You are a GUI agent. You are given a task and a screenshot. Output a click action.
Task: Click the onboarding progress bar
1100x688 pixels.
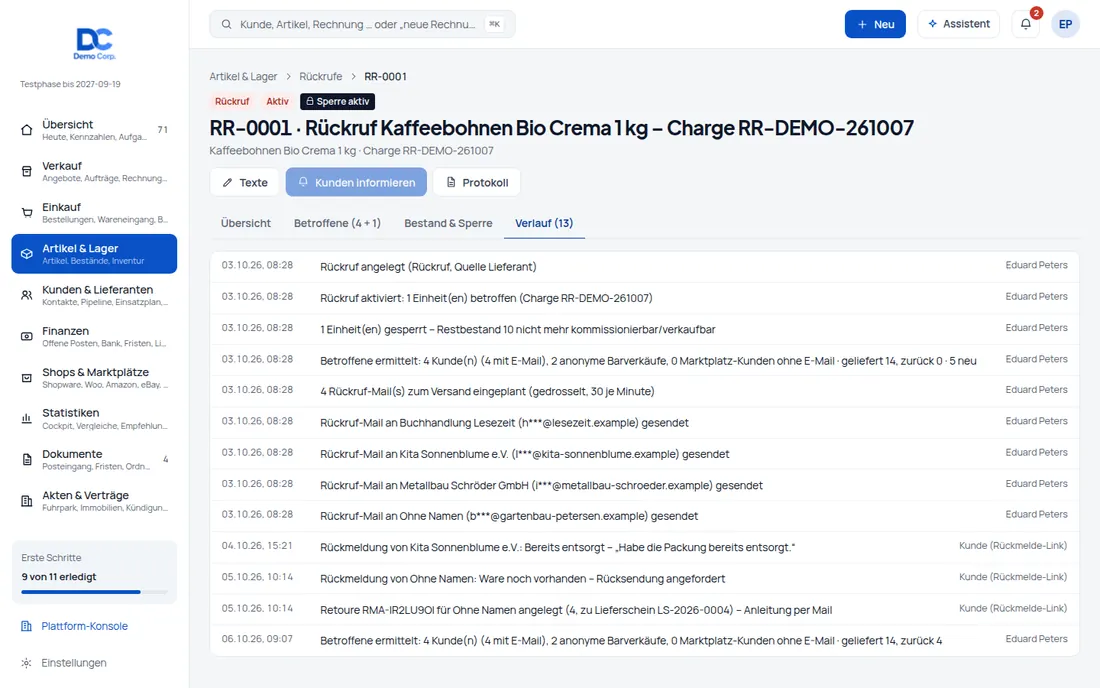tap(94, 592)
